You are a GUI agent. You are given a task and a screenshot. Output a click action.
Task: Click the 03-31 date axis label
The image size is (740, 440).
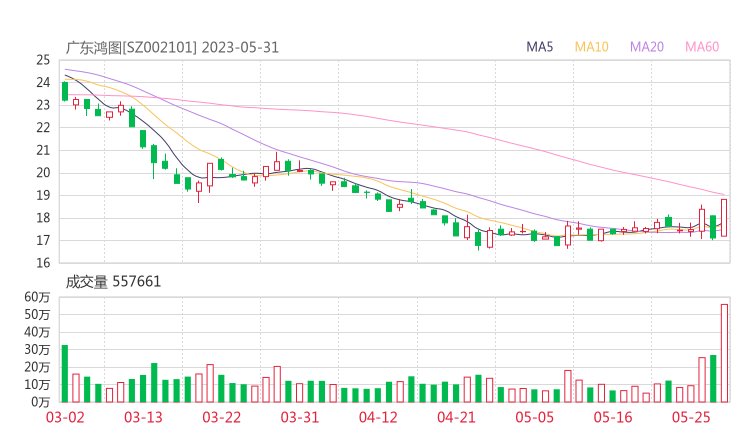point(300,417)
